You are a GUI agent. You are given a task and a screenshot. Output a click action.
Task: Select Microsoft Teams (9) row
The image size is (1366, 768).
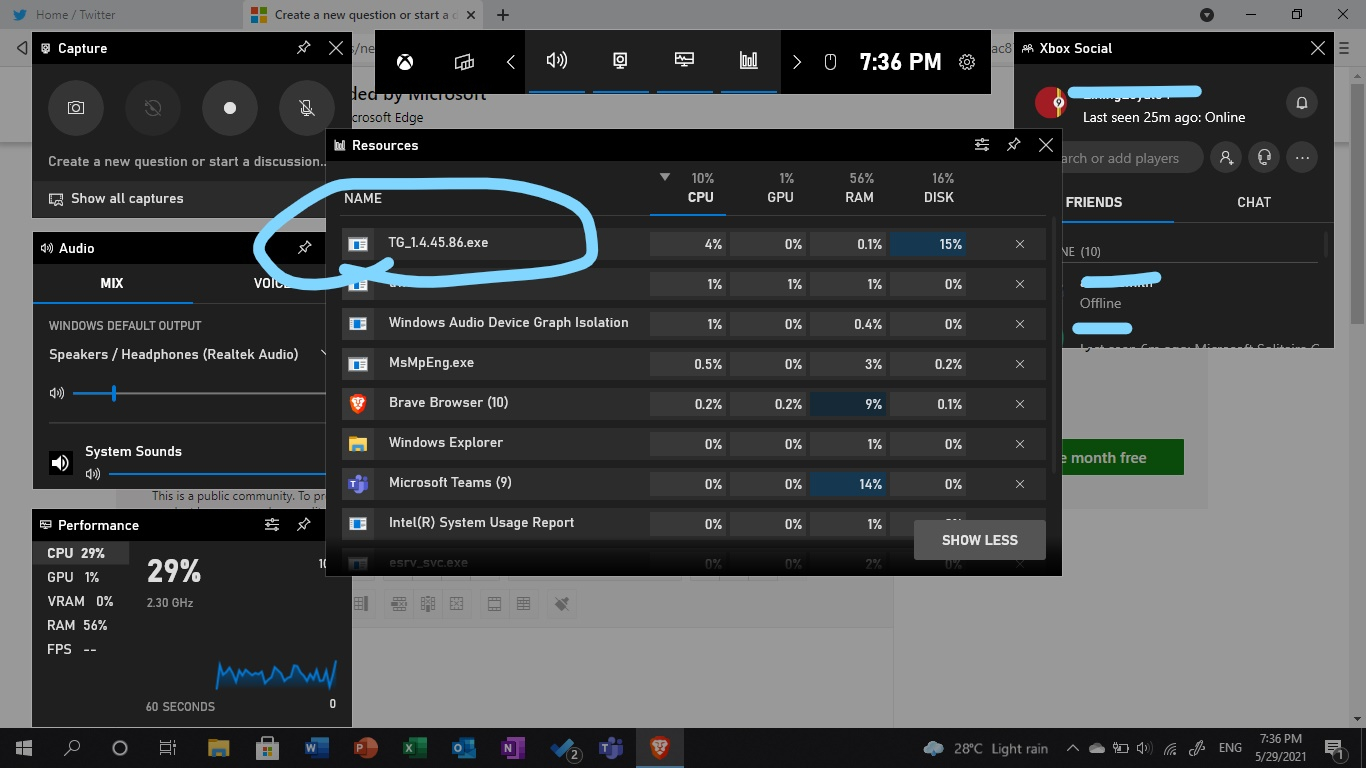pos(694,483)
